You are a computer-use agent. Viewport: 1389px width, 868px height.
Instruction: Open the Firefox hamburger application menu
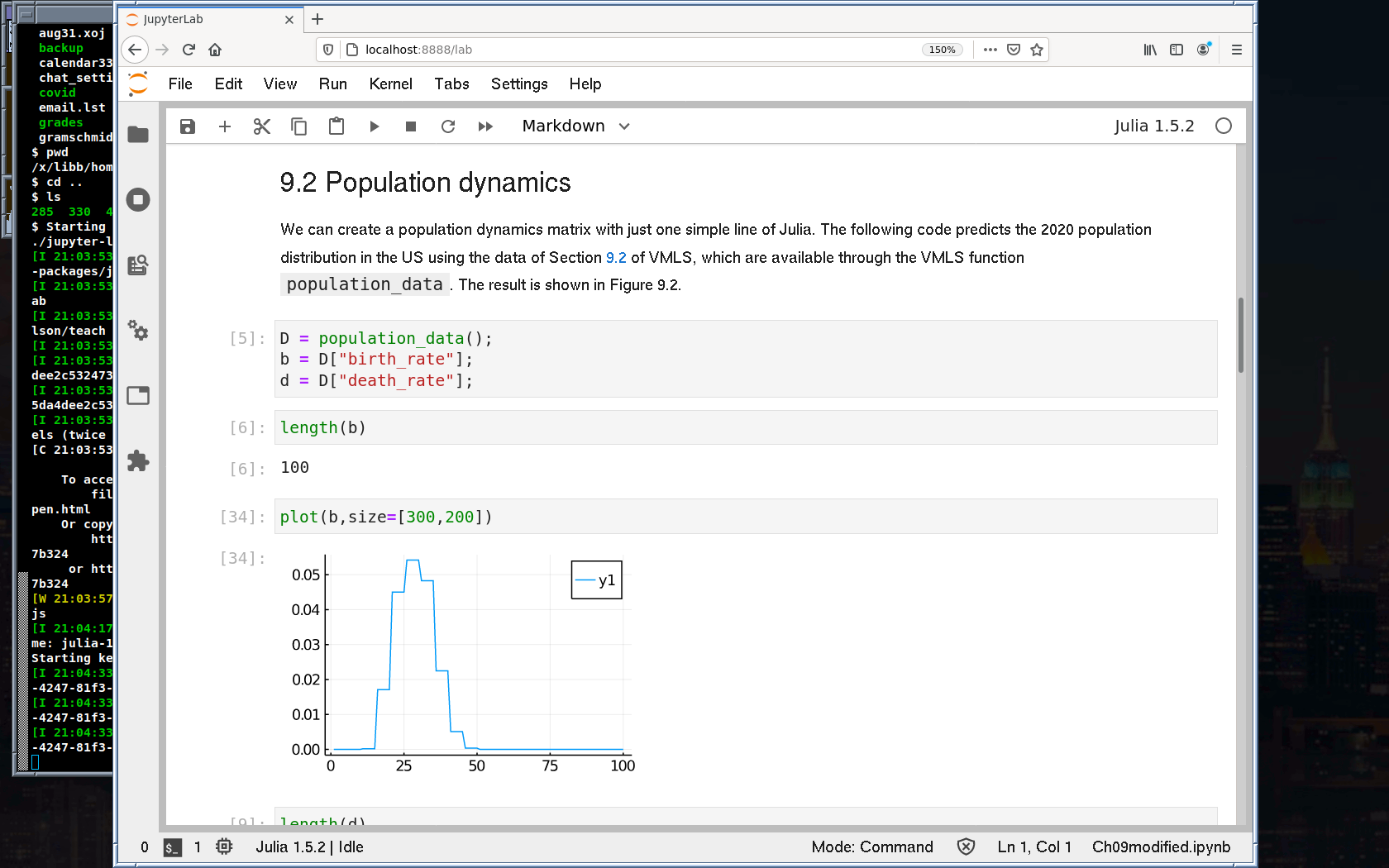1237,50
